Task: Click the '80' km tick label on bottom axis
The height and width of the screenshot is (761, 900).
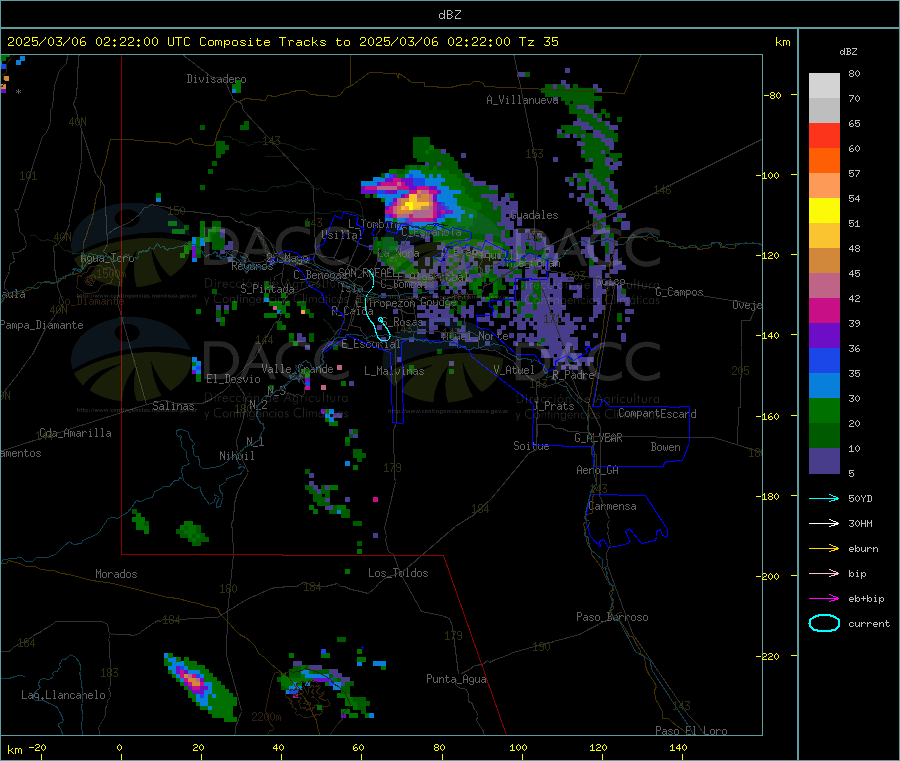Action: tap(439, 747)
